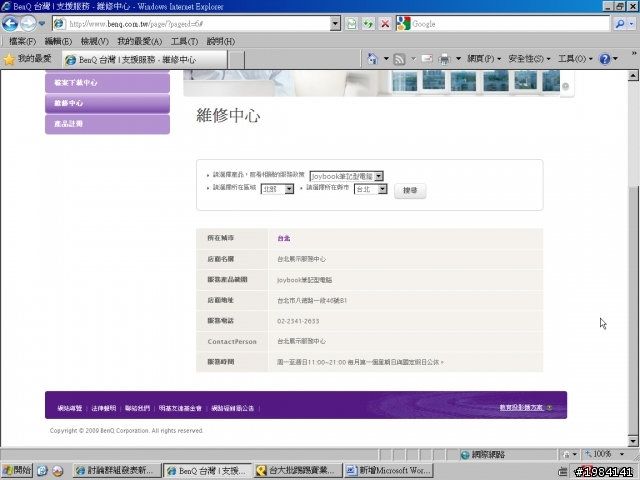Open the region dropdown showing 北部
This screenshot has height=480, width=640.
277,189
